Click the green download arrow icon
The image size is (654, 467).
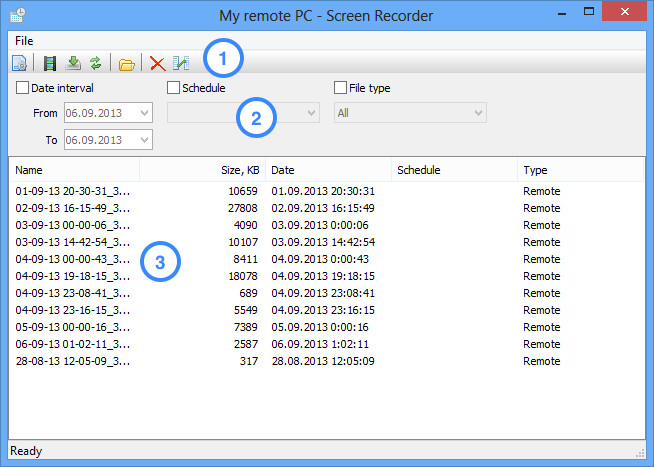pyautogui.click(x=73, y=64)
